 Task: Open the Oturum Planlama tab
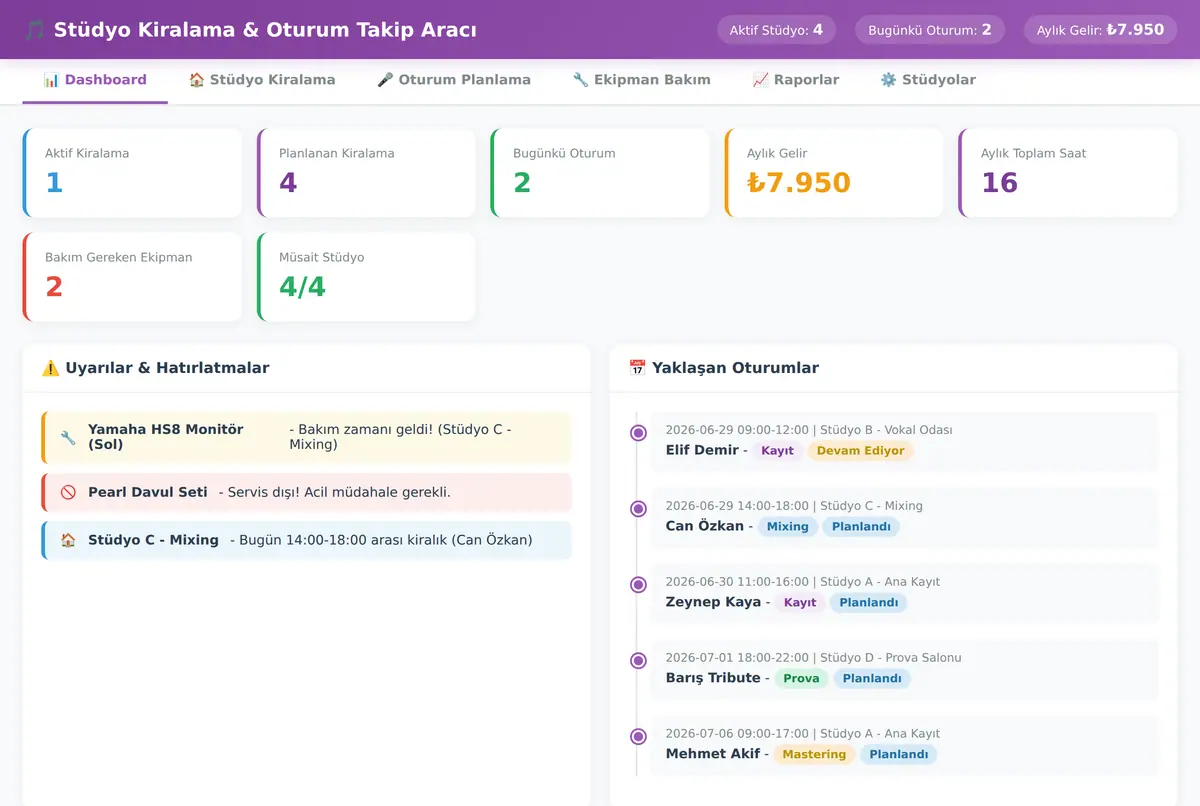[454, 80]
